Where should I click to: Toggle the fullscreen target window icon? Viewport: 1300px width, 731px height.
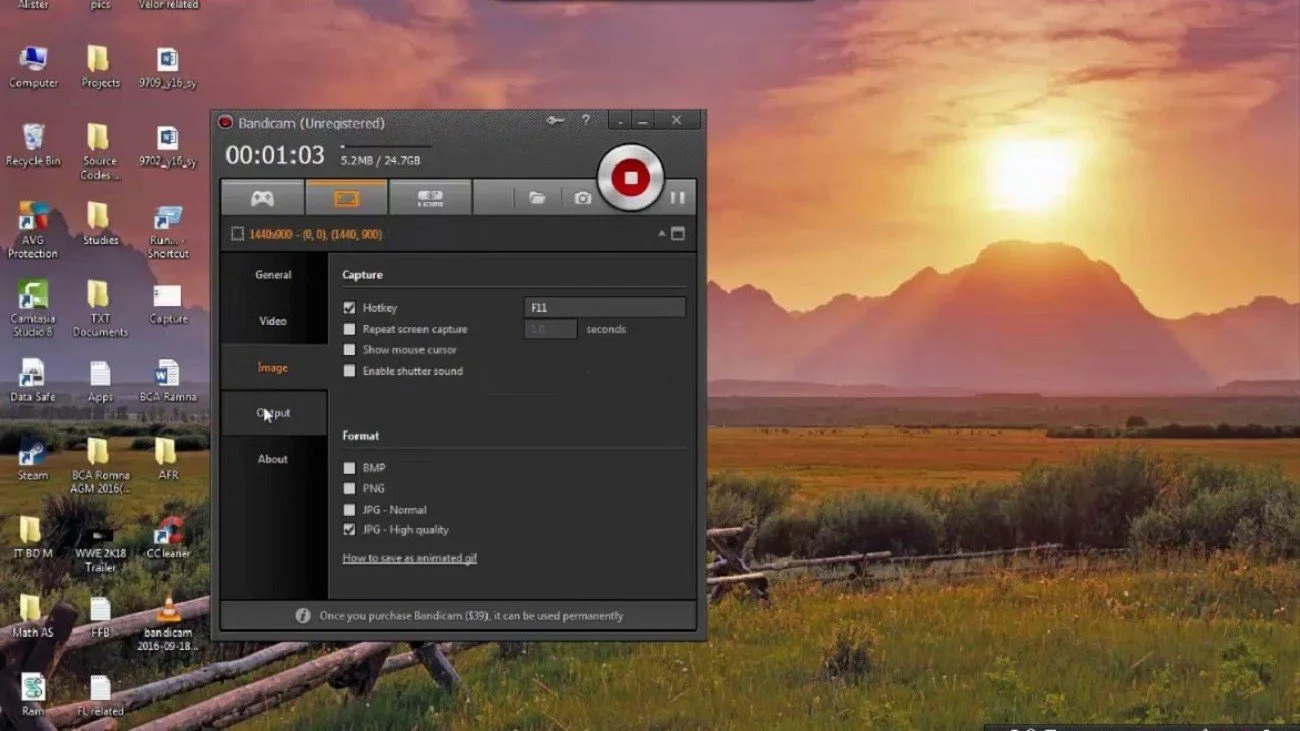(678, 234)
